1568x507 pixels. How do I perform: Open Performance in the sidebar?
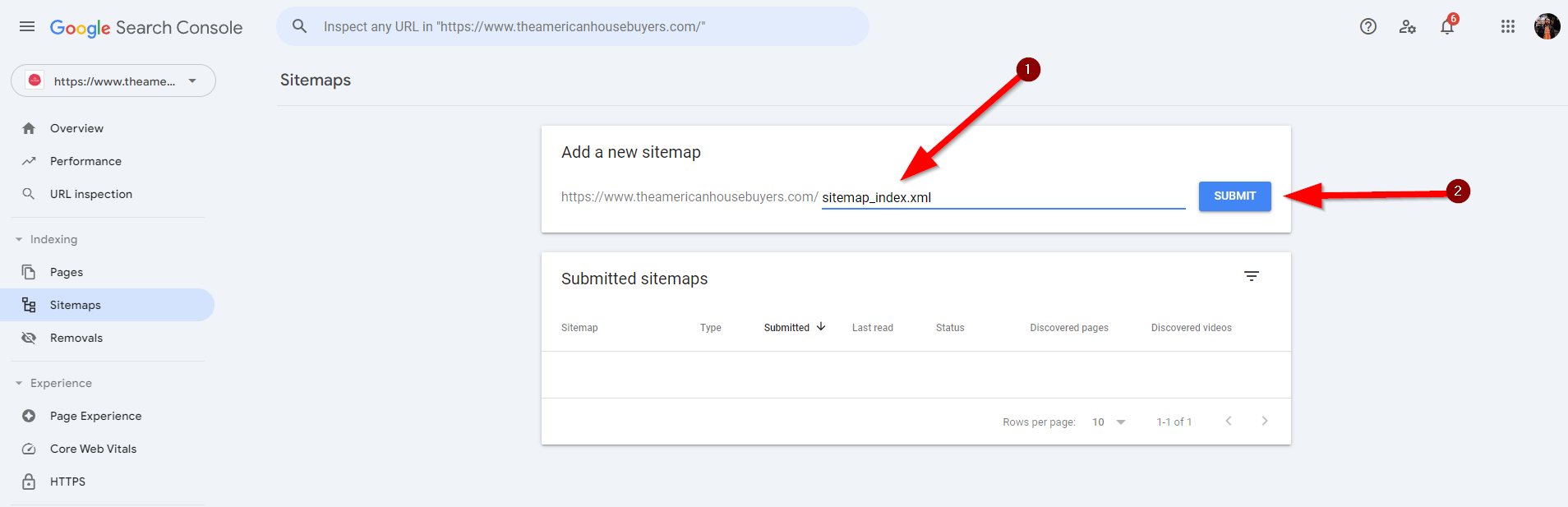[107, 161]
